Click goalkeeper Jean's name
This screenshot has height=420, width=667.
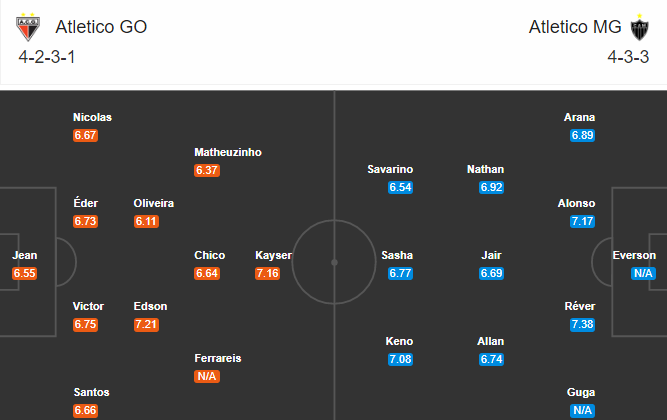click(x=25, y=255)
